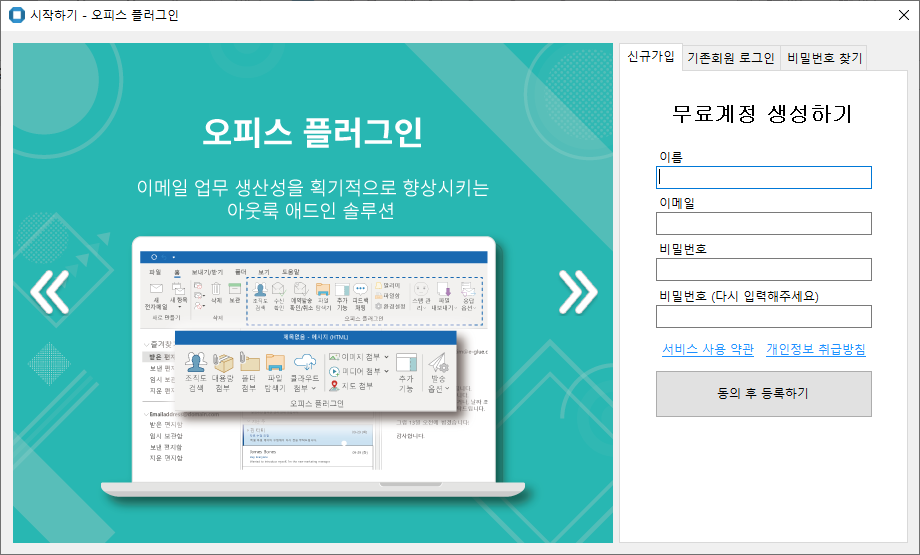Click the 오피스 플러그인 banner heading

(312, 132)
